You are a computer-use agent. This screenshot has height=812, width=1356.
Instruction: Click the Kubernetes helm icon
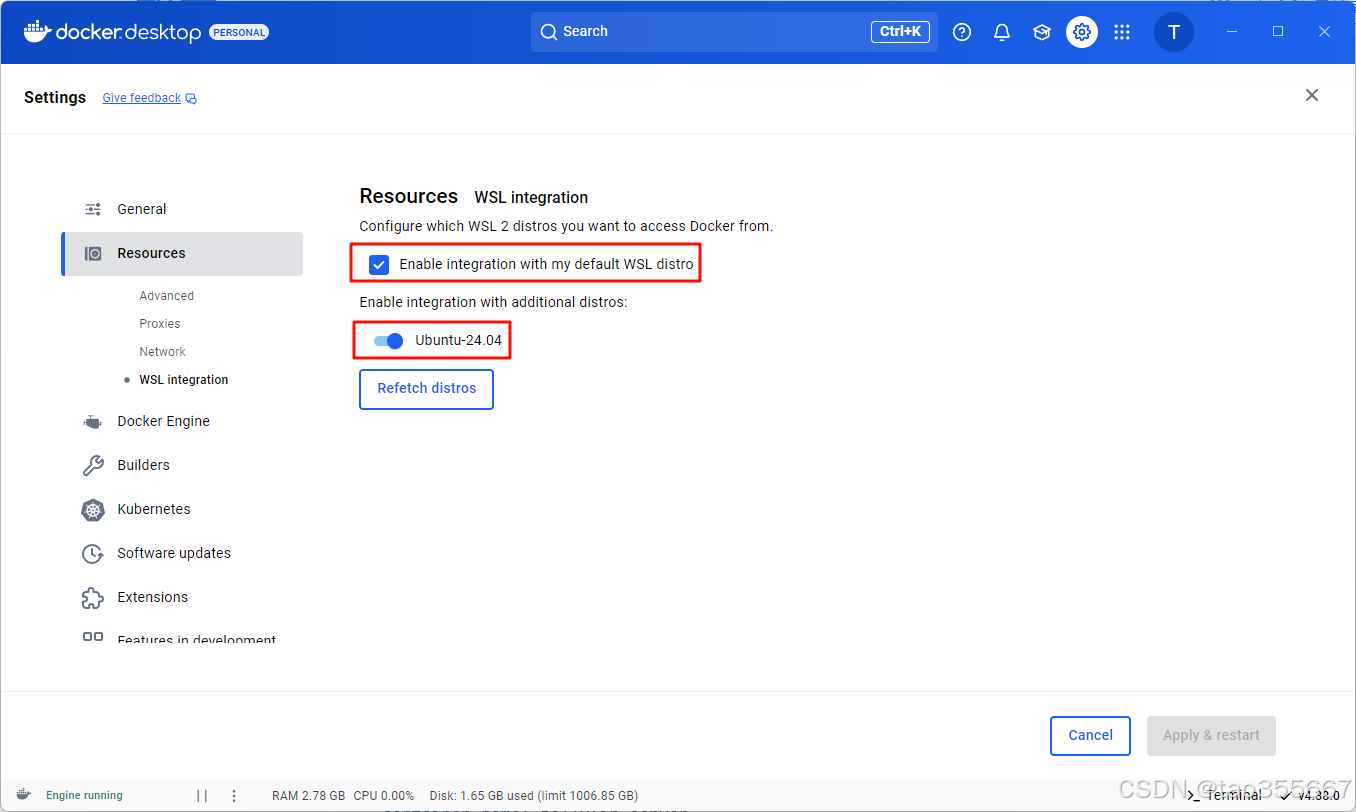93,509
